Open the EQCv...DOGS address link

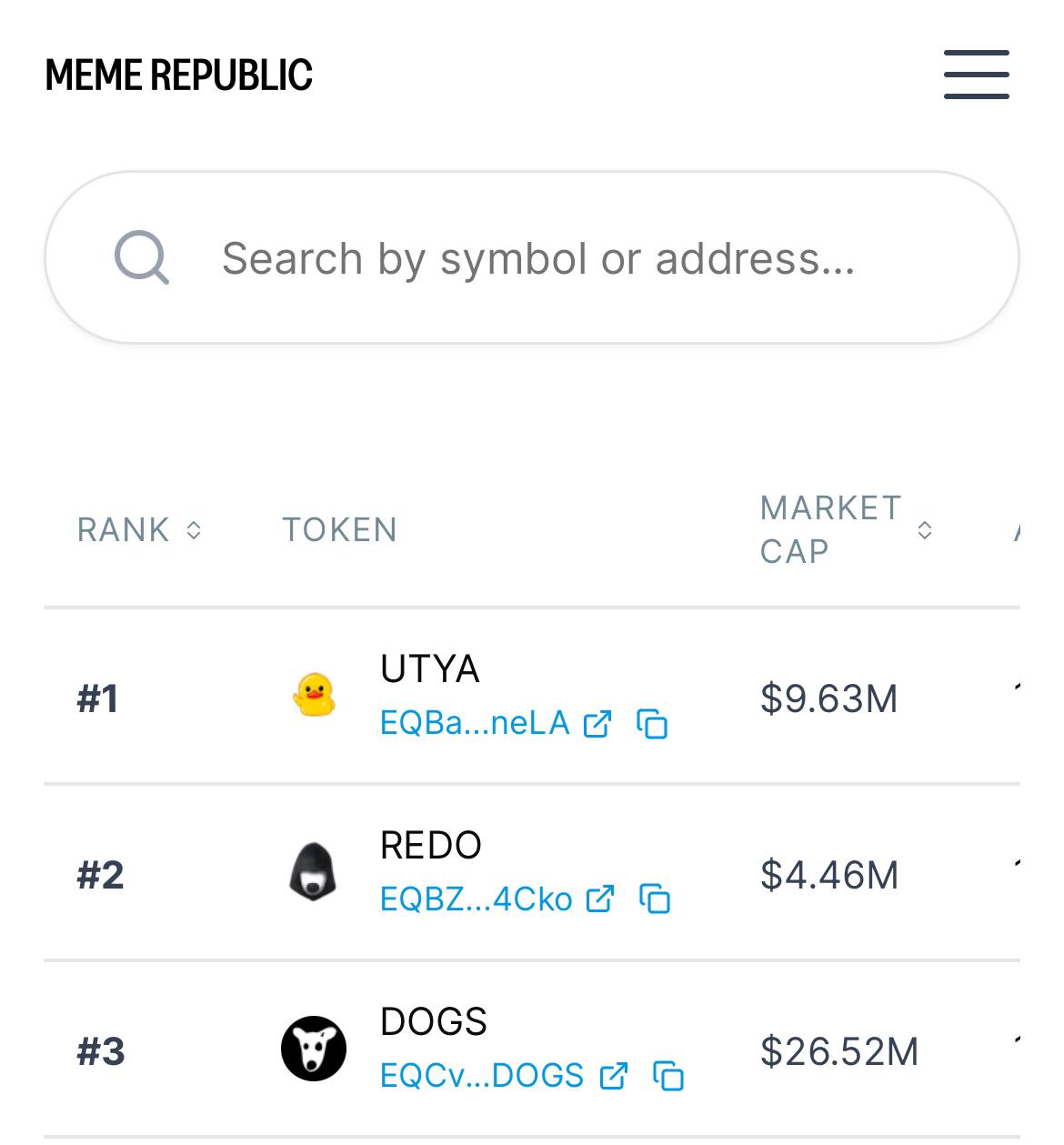482,1076
